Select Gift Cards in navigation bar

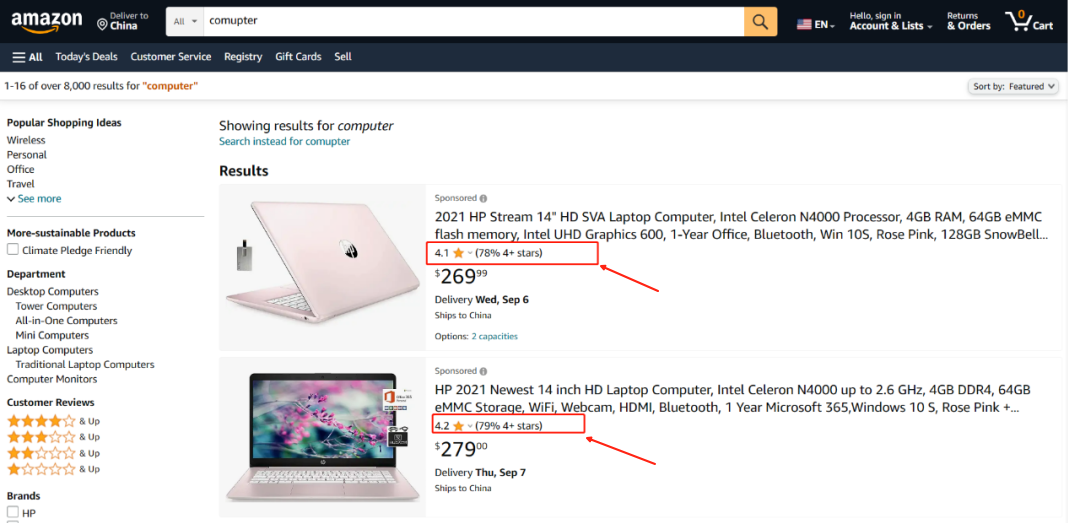click(x=298, y=57)
